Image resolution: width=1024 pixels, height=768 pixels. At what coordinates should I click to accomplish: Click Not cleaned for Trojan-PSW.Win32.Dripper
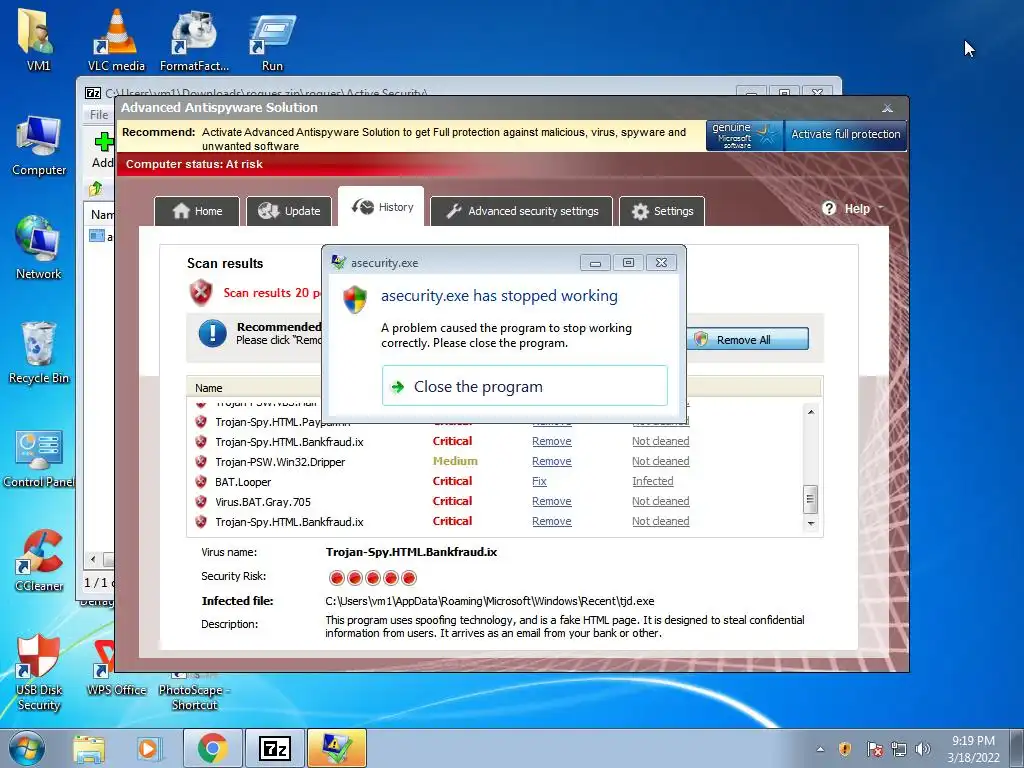click(x=660, y=461)
